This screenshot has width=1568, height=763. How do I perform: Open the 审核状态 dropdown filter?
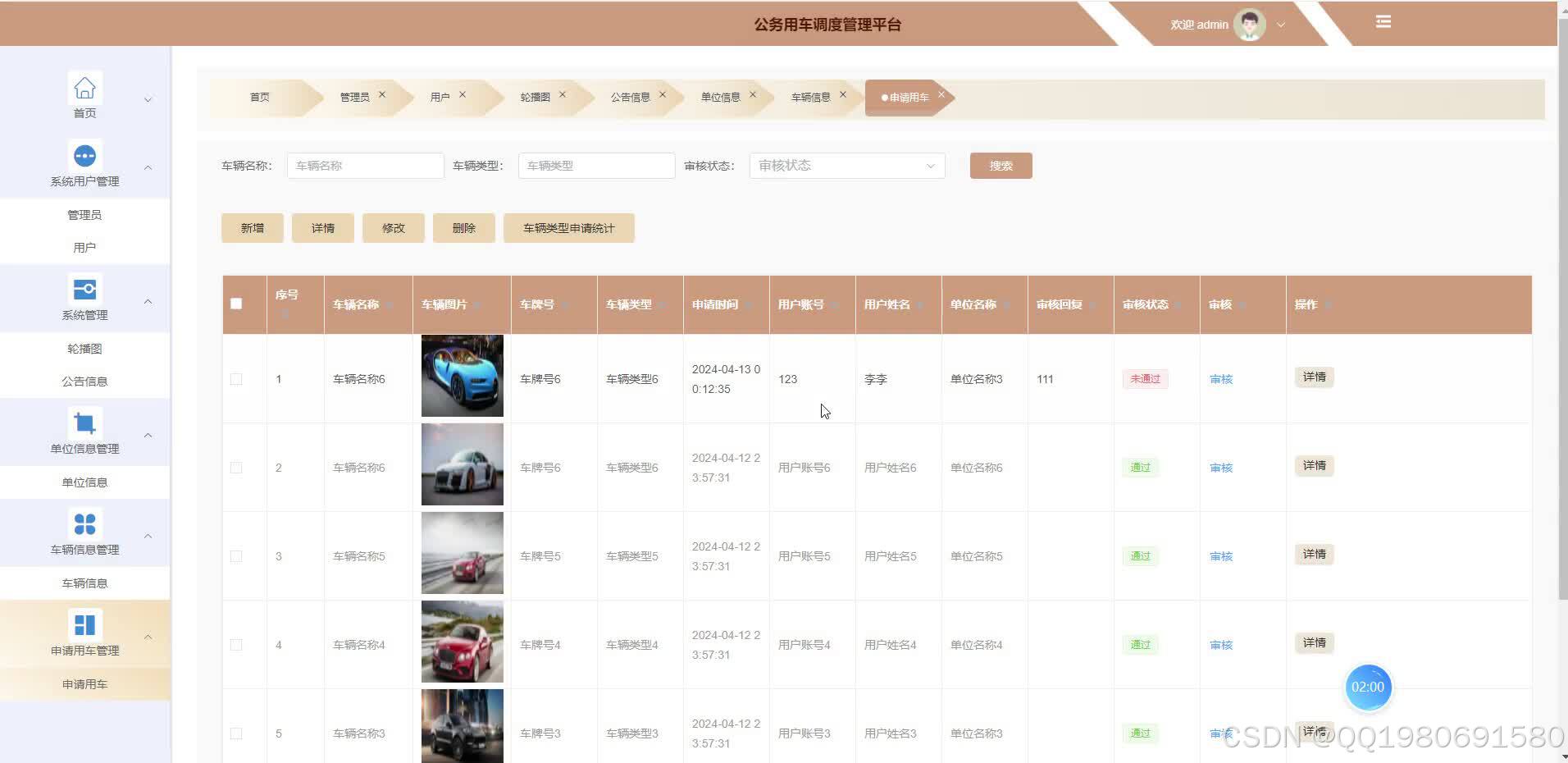tap(846, 165)
